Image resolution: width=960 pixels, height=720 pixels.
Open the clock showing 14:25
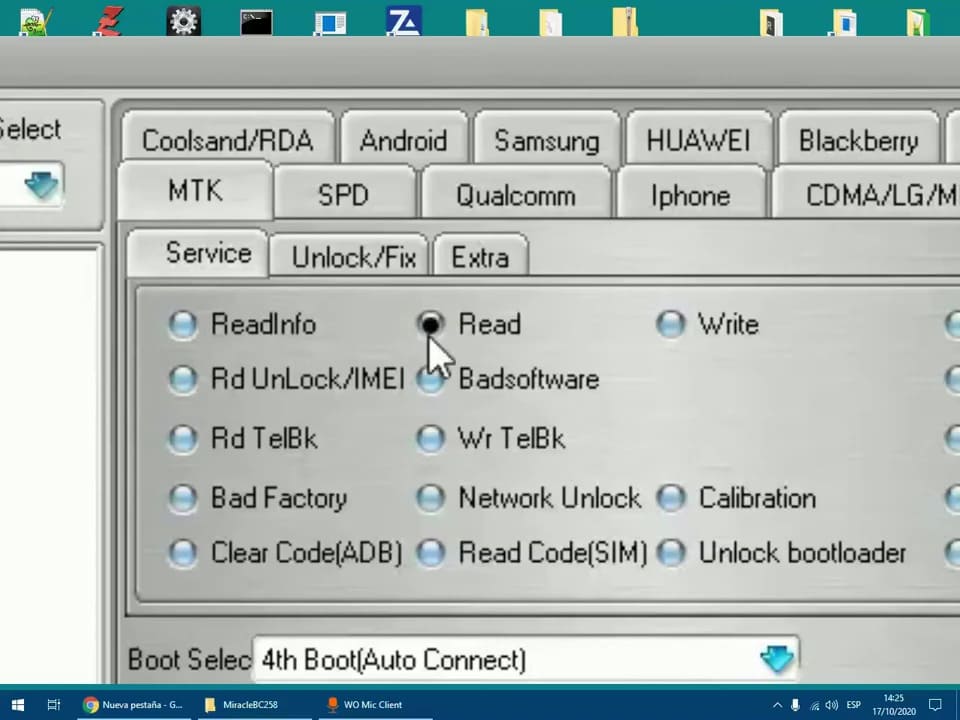894,705
